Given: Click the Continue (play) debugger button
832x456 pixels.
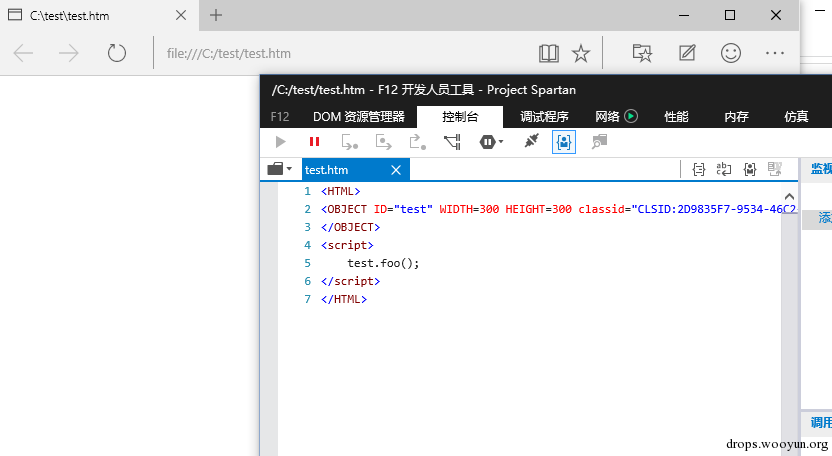Looking at the screenshot, I should [x=281, y=142].
